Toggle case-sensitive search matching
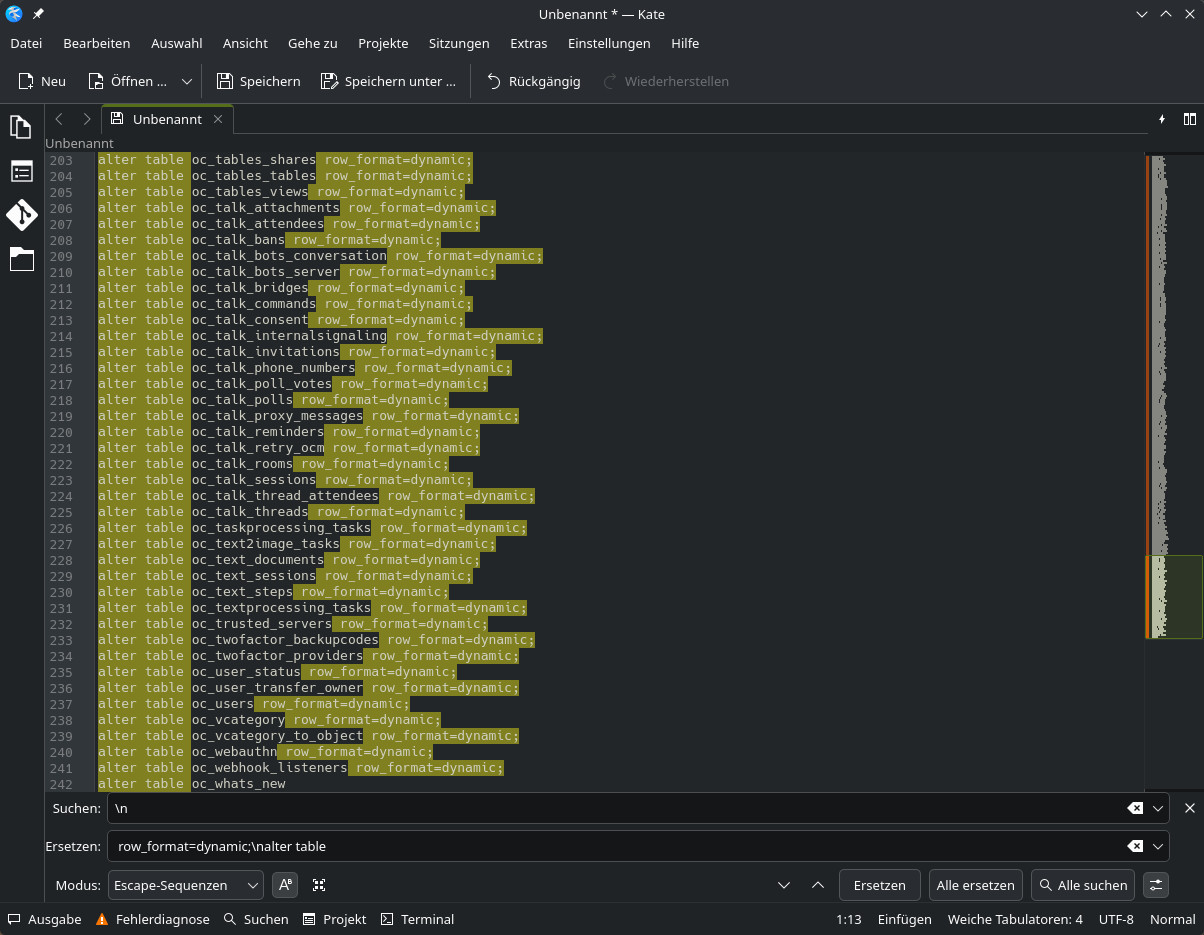The height and width of the screenshot is (935, 1204). tap(286, 885)
